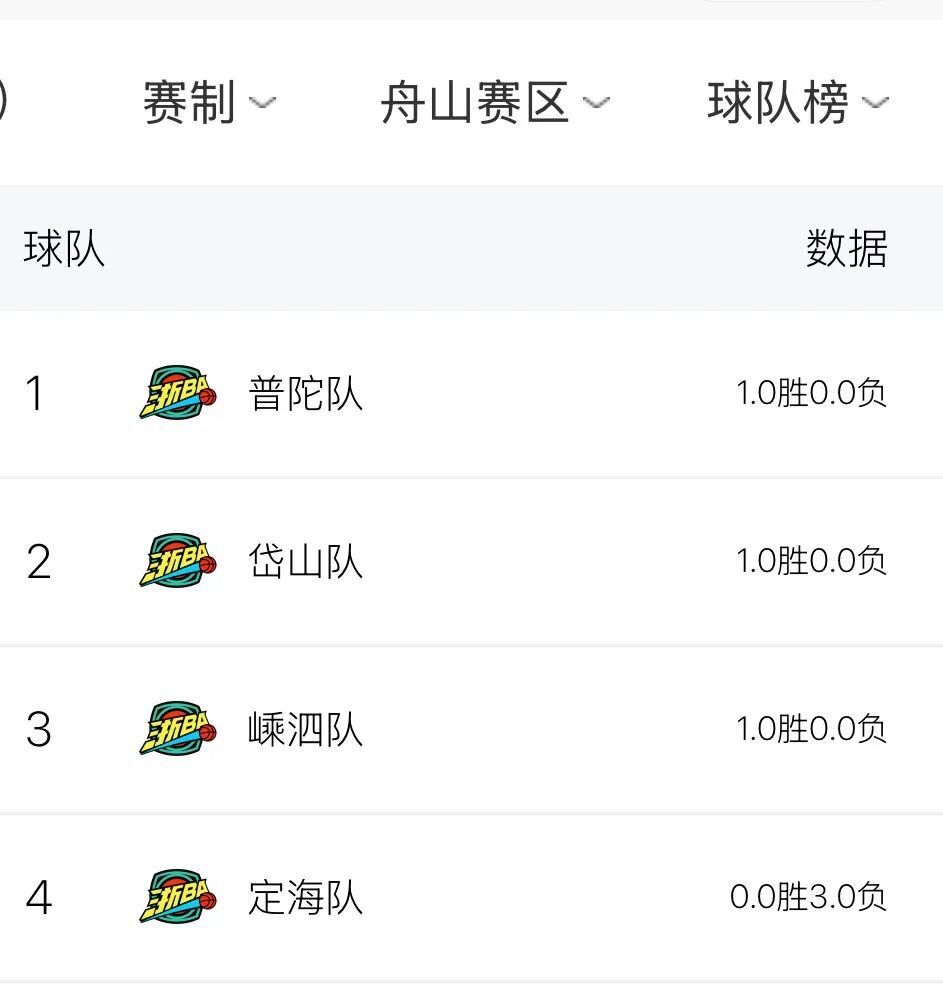Image resolution: width=943 pixels, height=997 pixels.
Task: Click the 数据 column header
Action: click(846, 249)
